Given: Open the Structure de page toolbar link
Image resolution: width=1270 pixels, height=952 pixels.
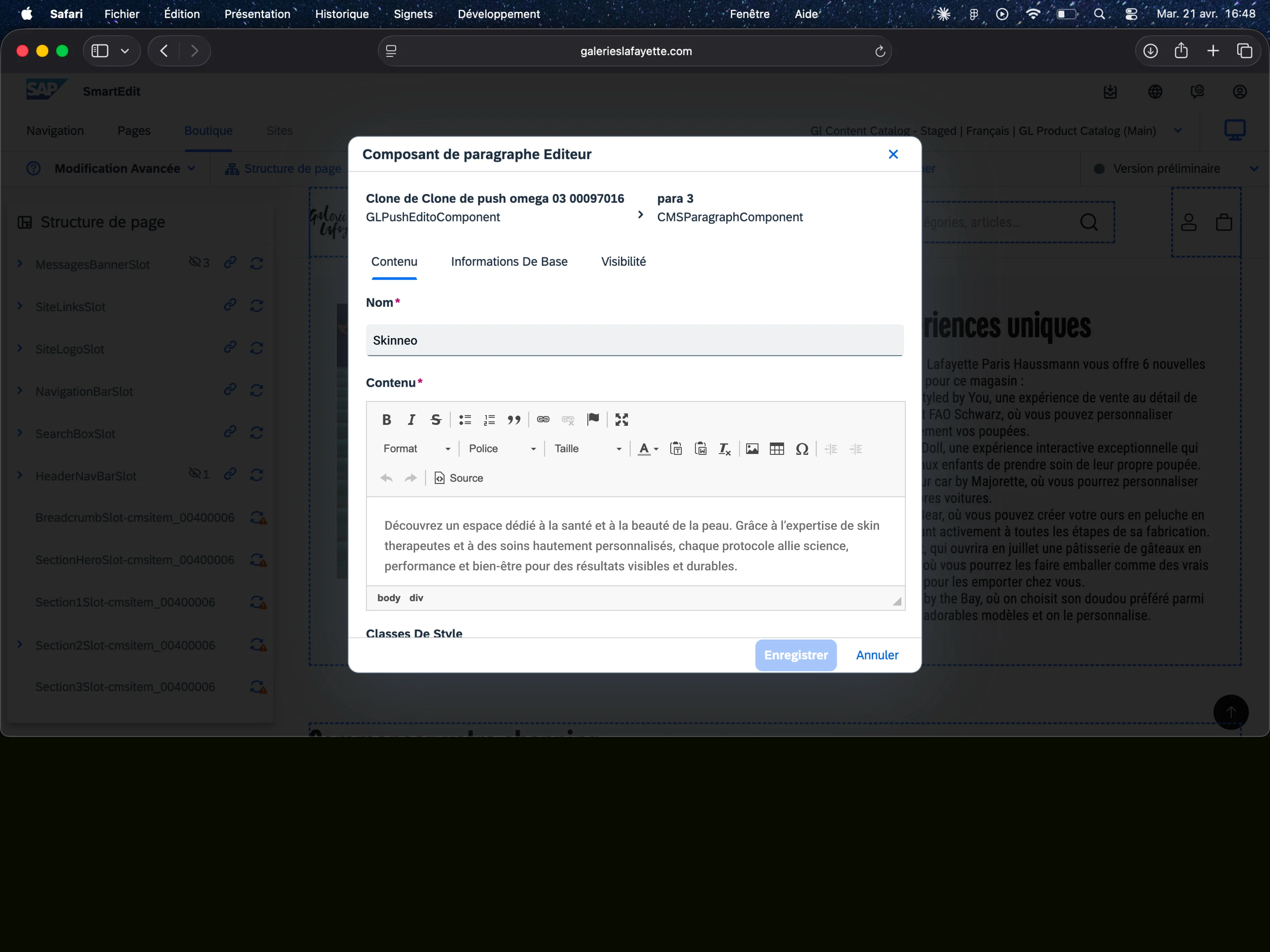Looking at the screenshot, I should click(283, 169).
